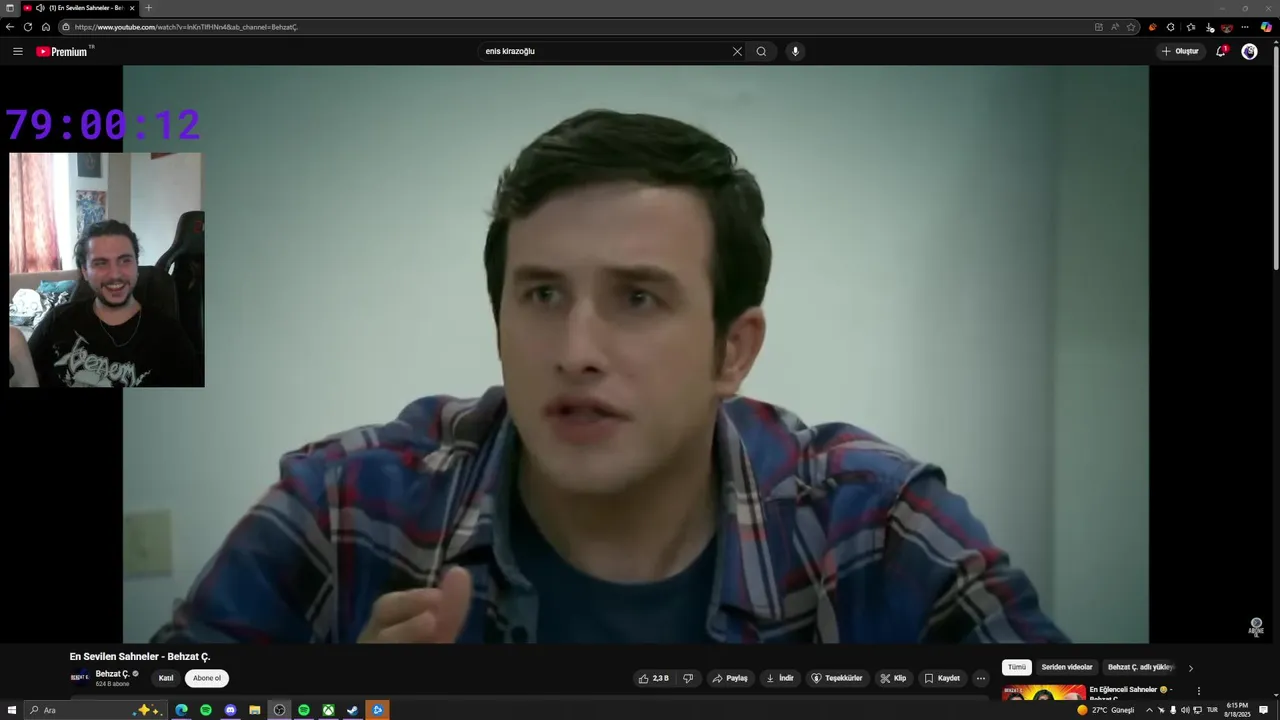Click İndir download button
The height and width of the screenshot is (720, 1280).
pyautogui.click(x=780, y=678)
